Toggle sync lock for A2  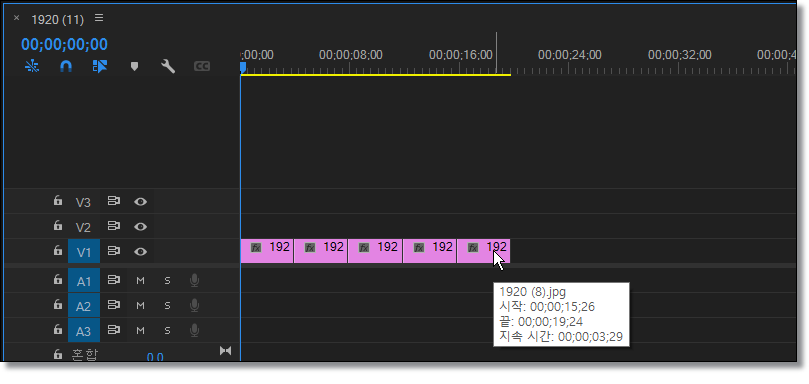coord(114,305)
